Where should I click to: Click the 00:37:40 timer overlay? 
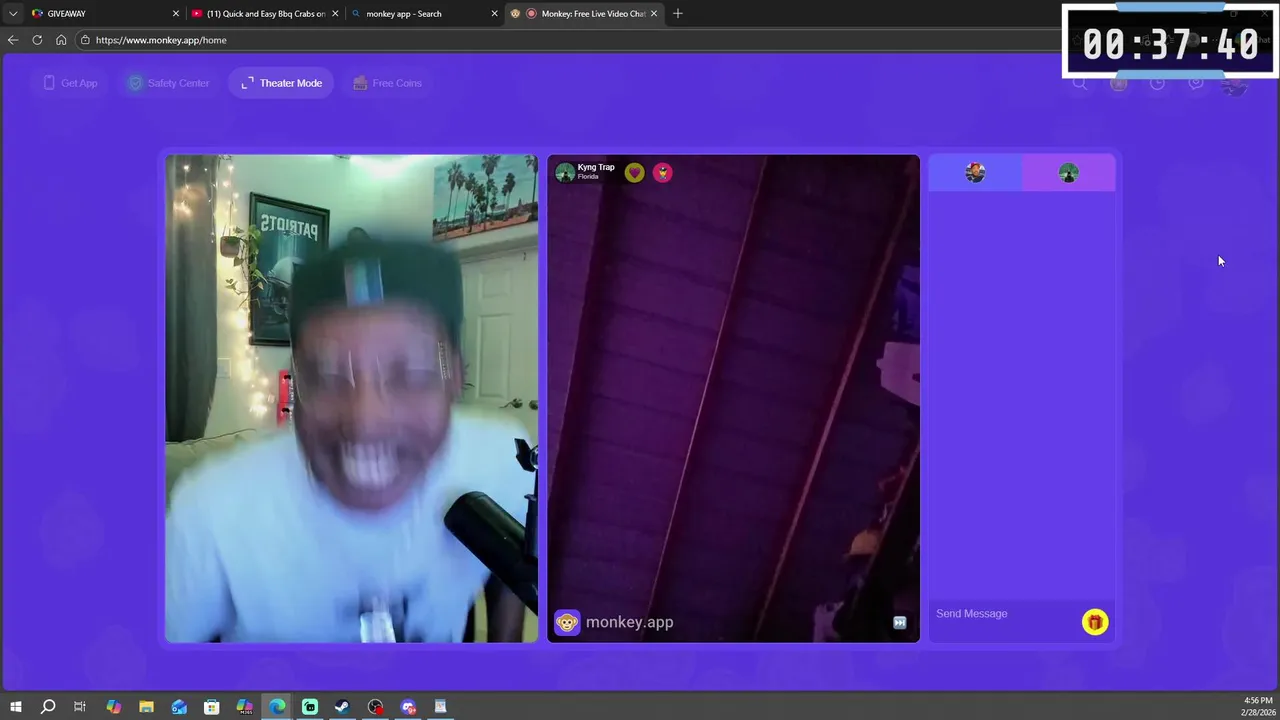click(1170, 42)
